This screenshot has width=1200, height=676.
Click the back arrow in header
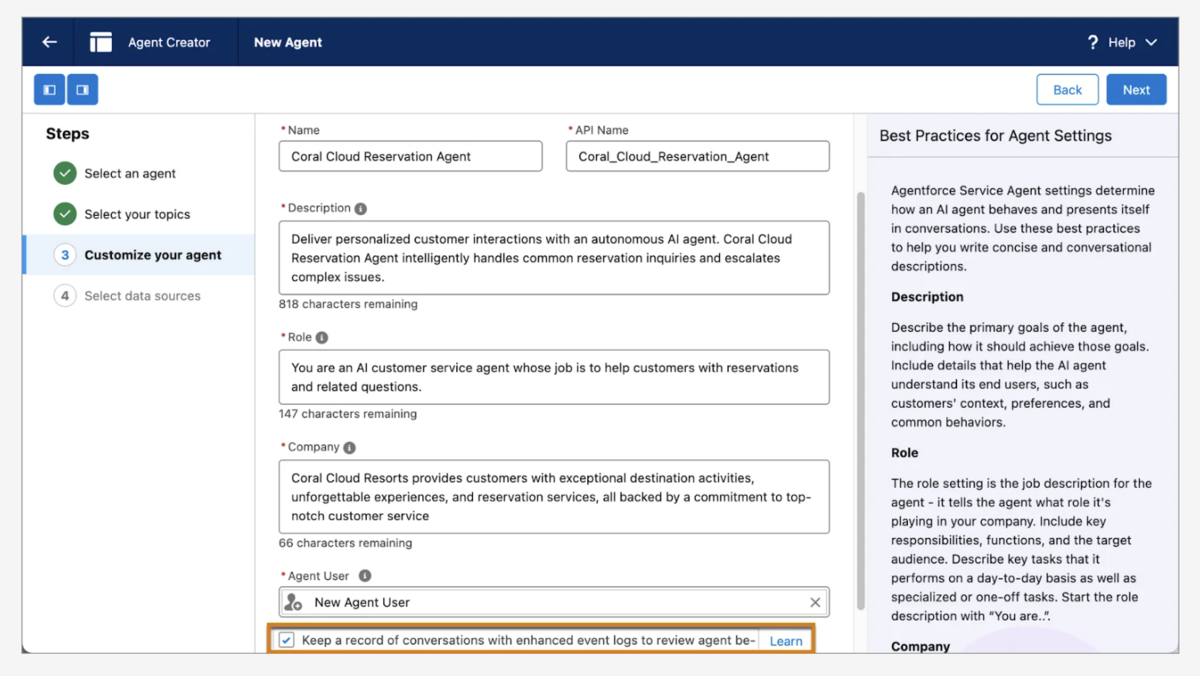click(x=49, y=42)
